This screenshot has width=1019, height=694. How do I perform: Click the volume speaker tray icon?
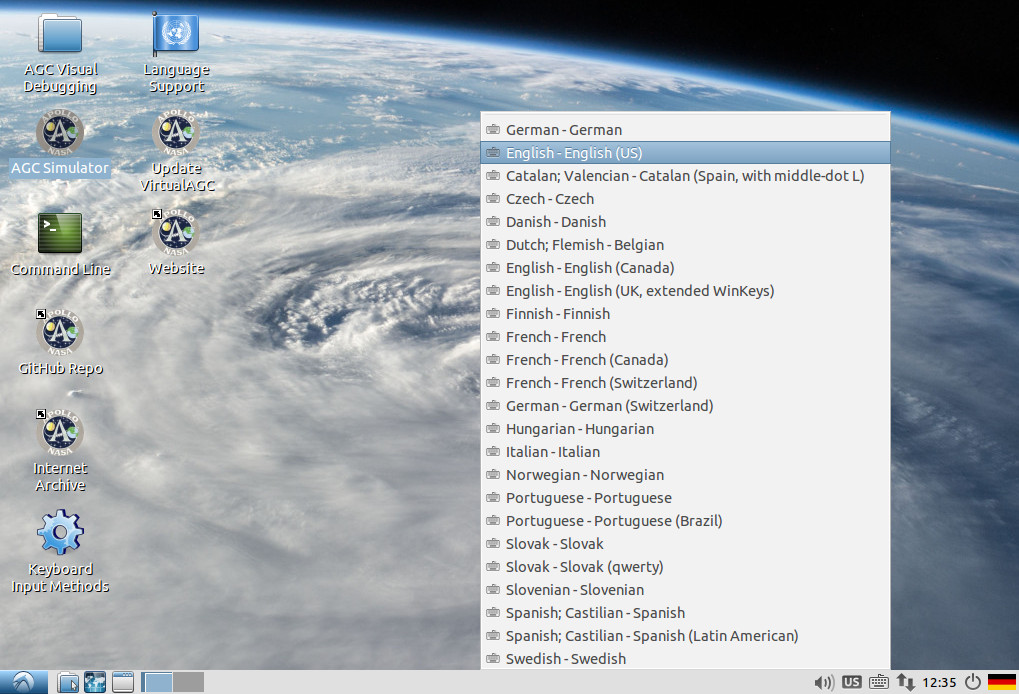click(x=824, y=682)
